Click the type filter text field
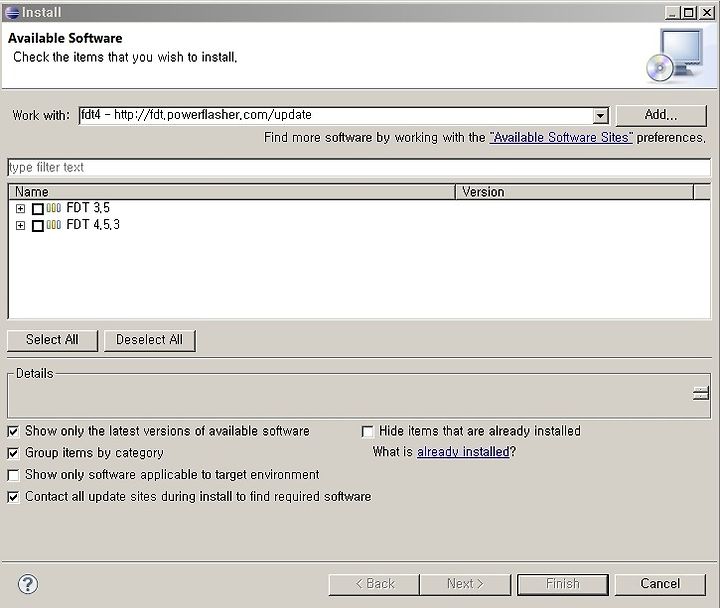 coord(359,167)
